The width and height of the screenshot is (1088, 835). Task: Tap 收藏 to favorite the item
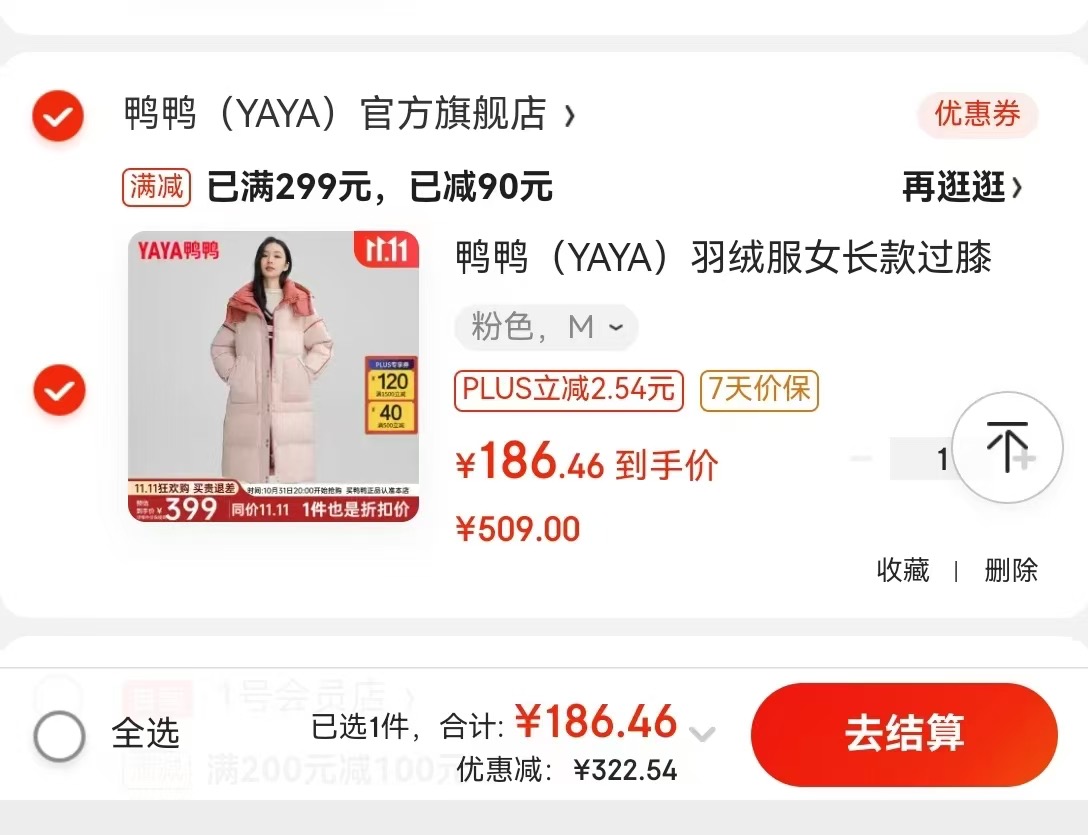click(x=903, y=571)
